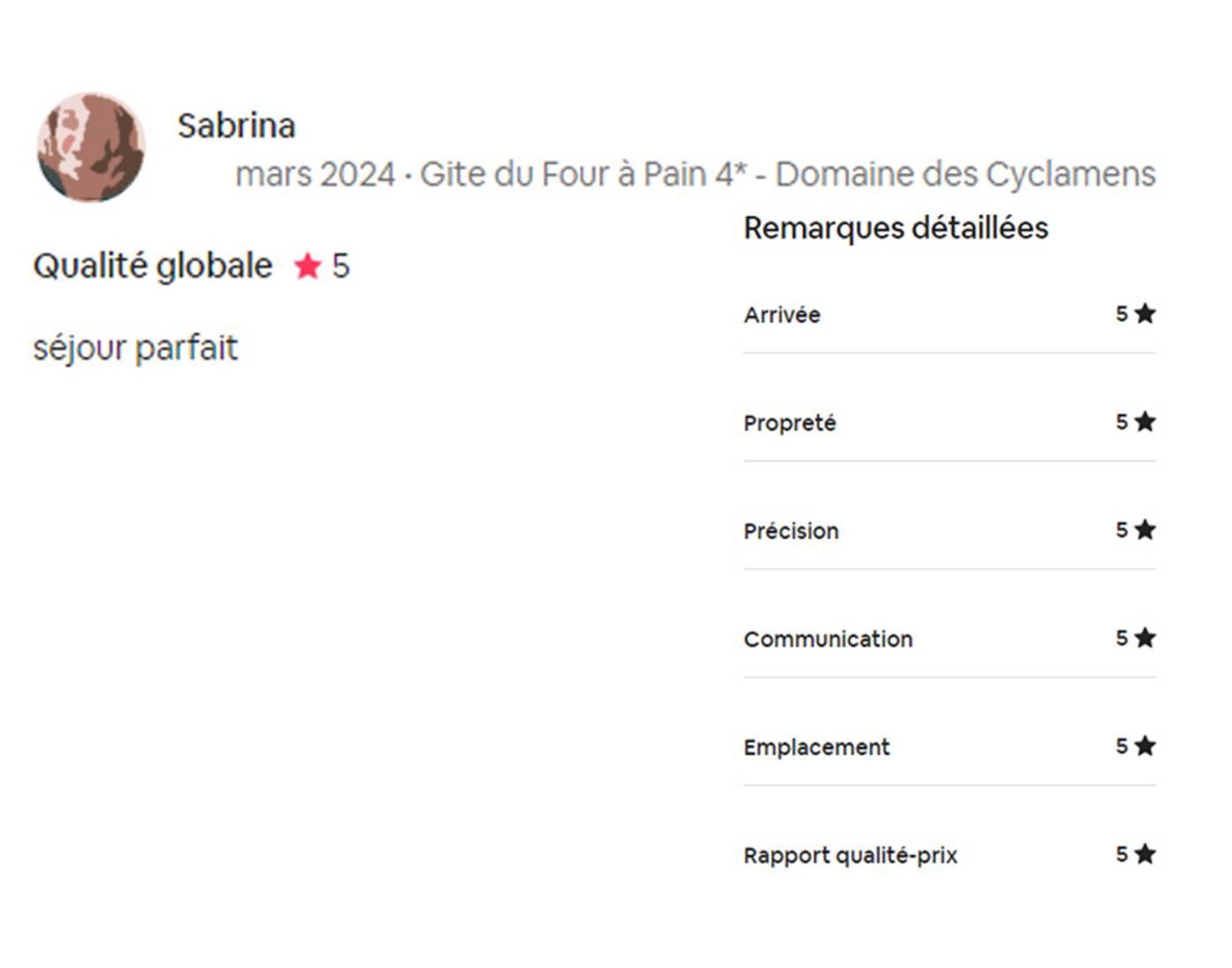Click the star next to Emplacement
Viewport: 1232px width, 968px height.
tap(1145, 746)
